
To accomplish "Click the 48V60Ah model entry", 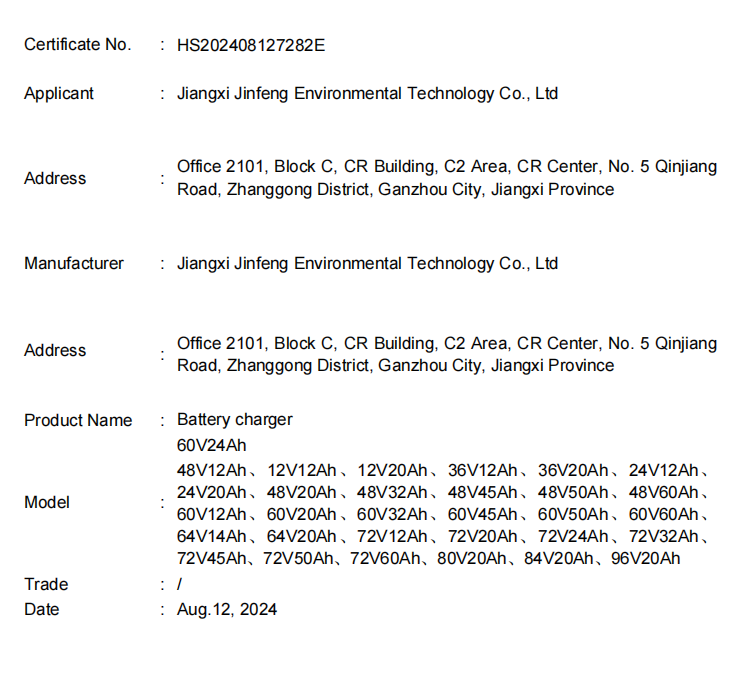I will [x=663, y=493].
